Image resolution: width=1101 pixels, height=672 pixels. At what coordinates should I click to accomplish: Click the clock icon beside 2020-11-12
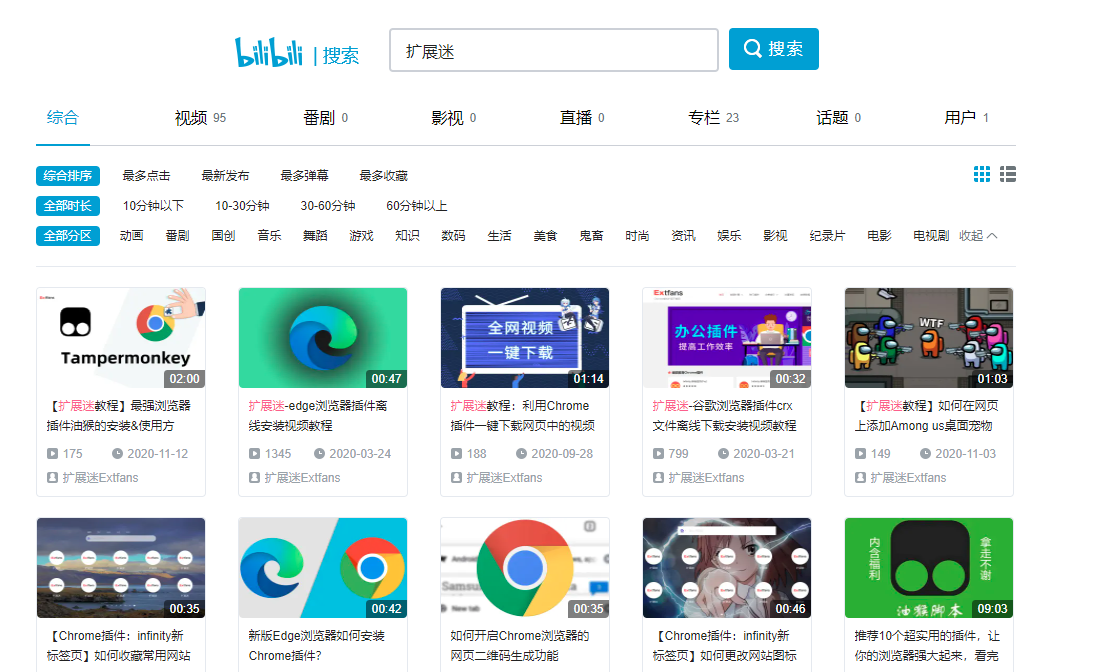tap(117, 454)
